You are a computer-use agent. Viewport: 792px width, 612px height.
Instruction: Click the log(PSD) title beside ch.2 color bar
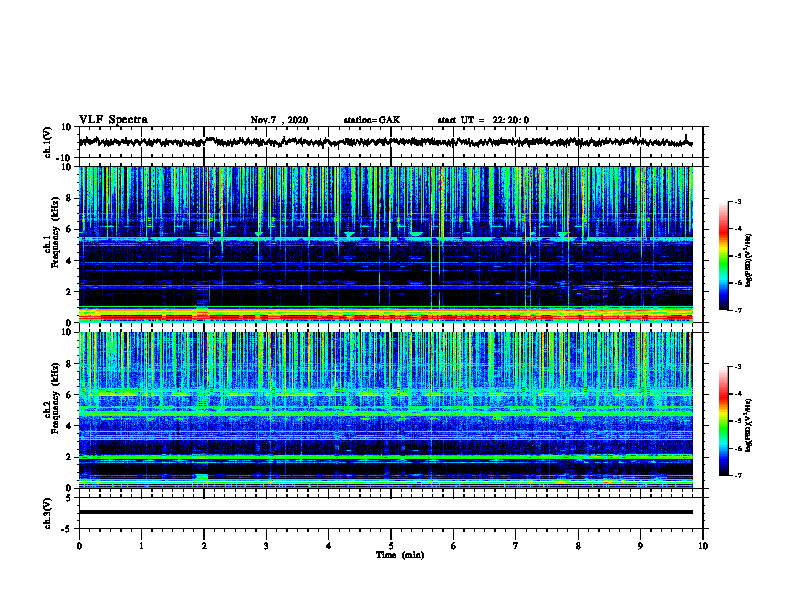(x=750, y=426)
